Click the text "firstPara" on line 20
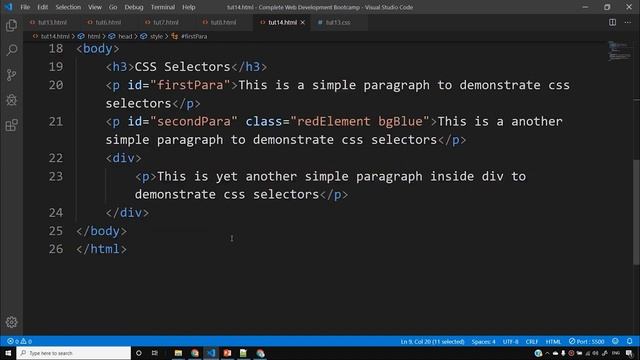Viewport: 640px width, 360px height. (x=190, y=85)
